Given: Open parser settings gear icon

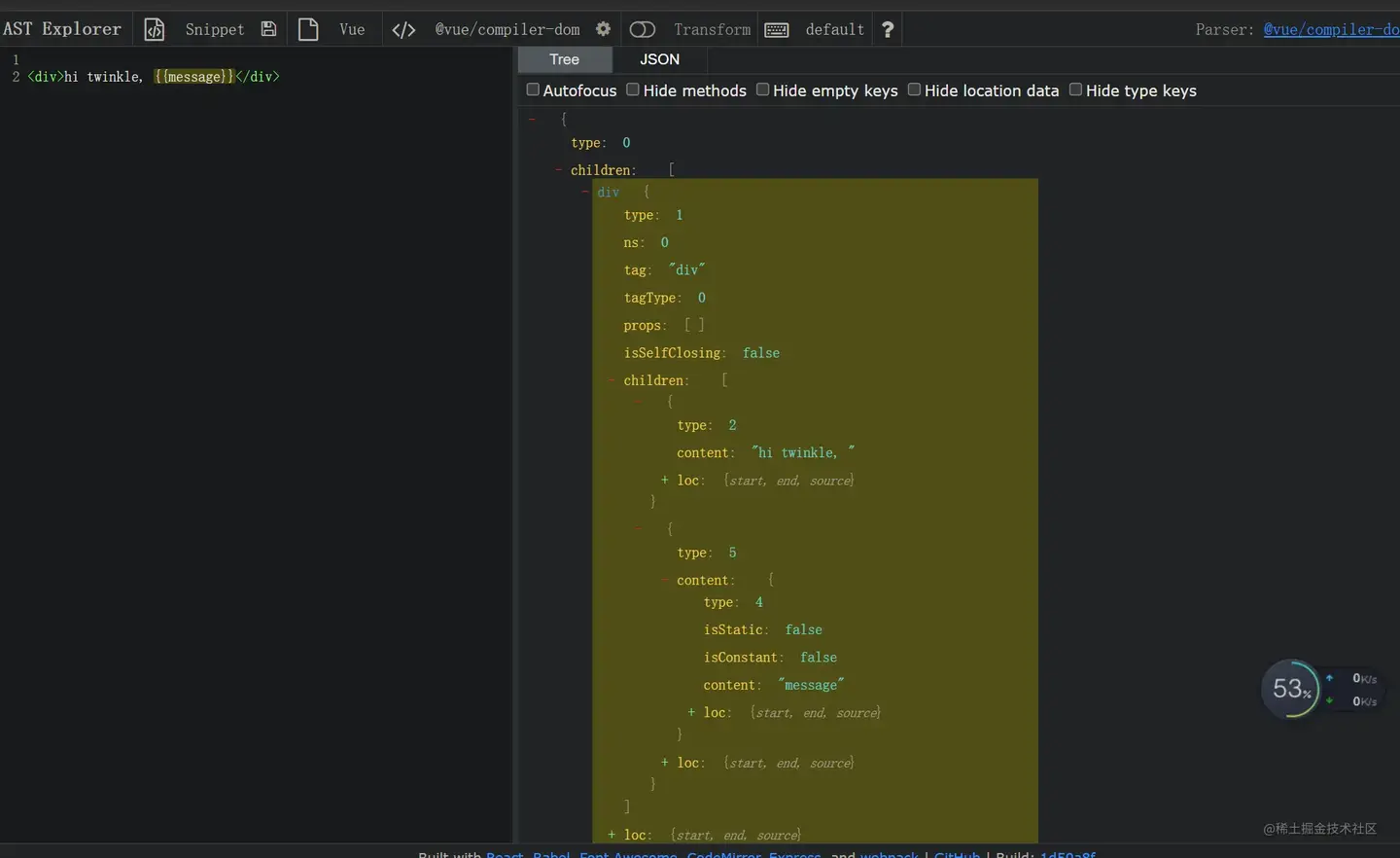Looking at the screenshot, I should 603,29.
